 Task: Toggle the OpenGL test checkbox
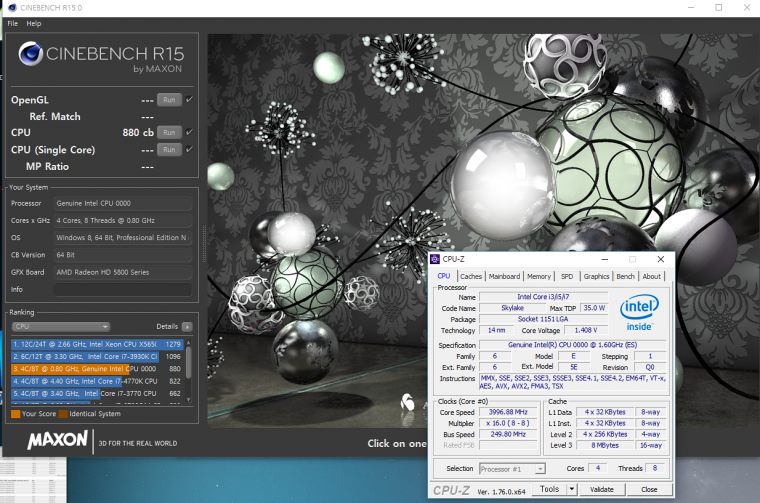190,99
